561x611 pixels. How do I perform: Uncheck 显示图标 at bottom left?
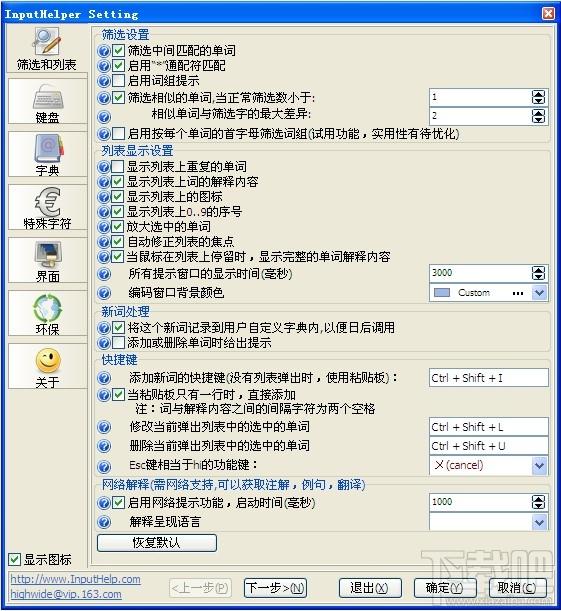click(14, 560)
